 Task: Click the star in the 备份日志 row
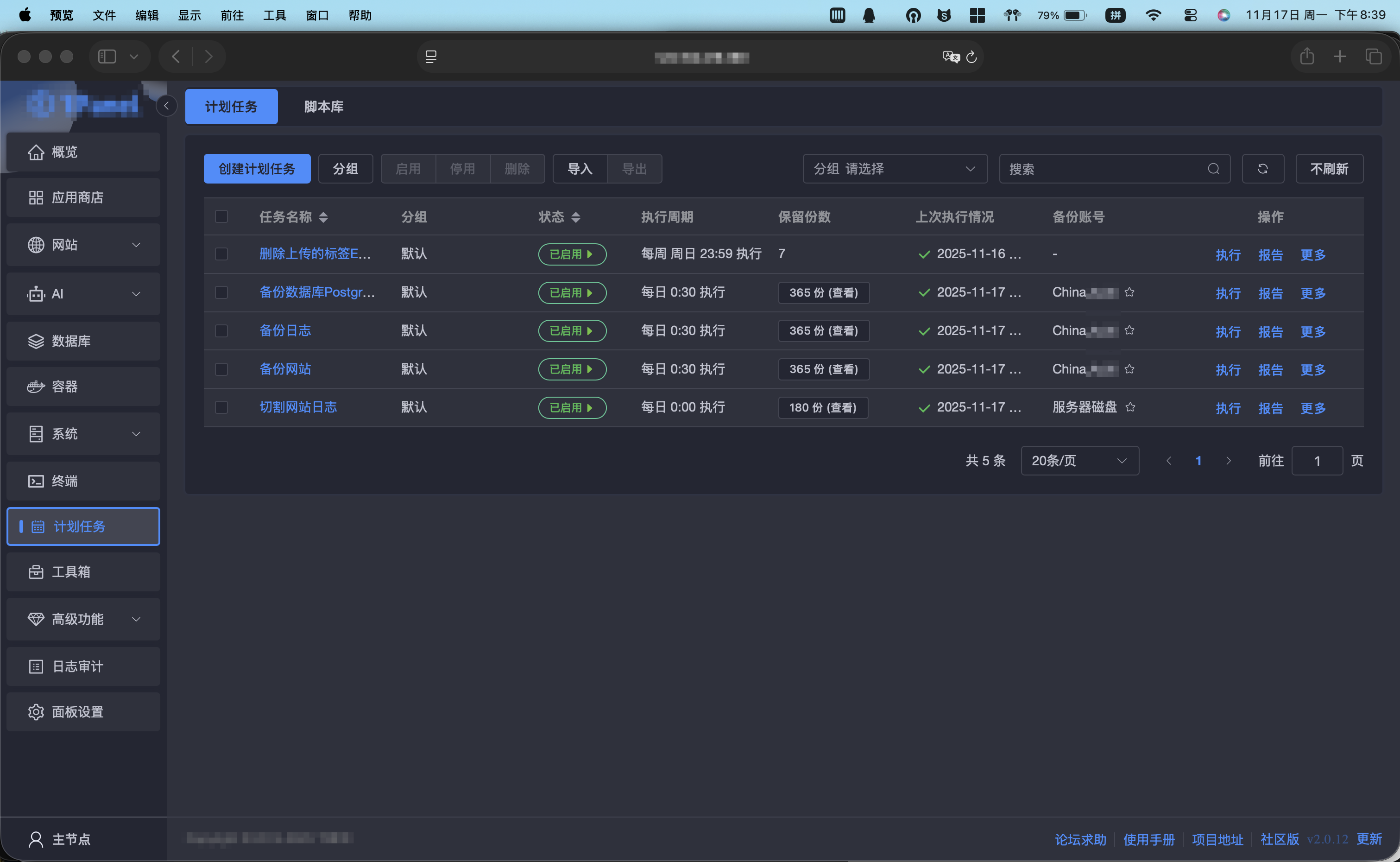click(x=1129, y=330)
